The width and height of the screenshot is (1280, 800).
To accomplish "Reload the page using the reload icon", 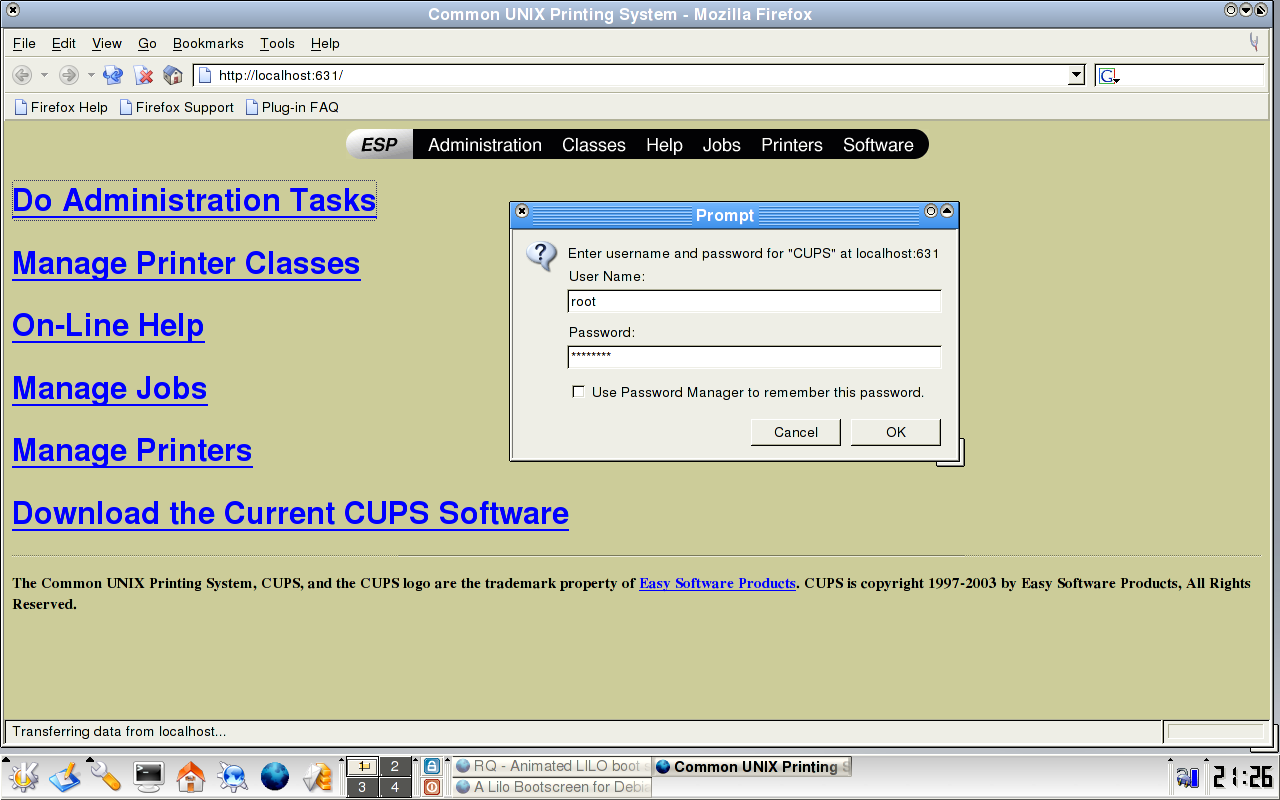I will point(113,75).
